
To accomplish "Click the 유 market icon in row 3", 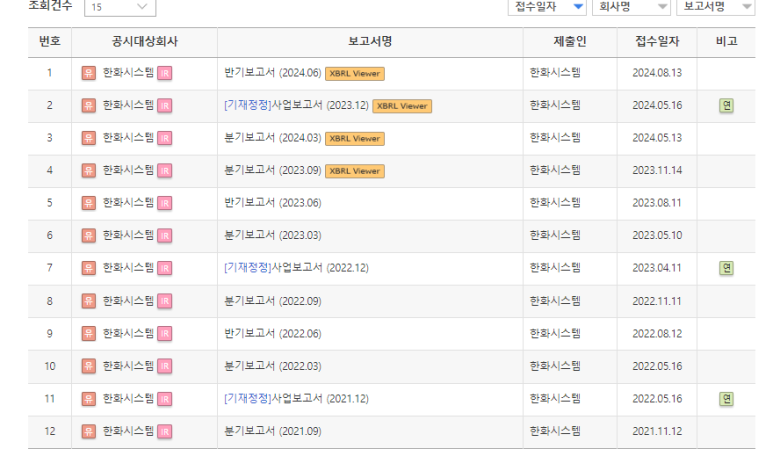I will tap(89, 138).
